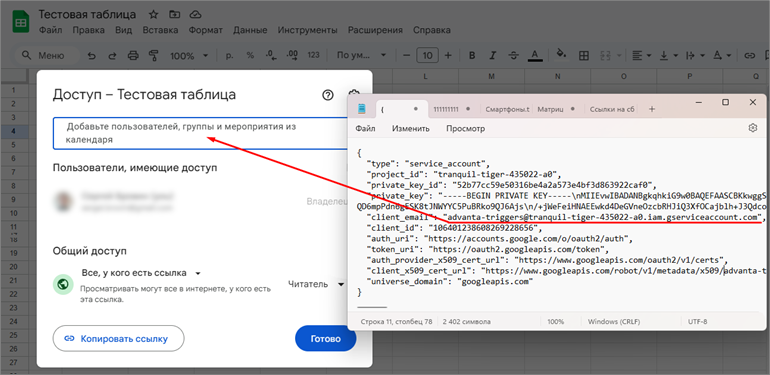Open Notepad Просмотр menu
770x375 pixels.
[x=466, y=129]
